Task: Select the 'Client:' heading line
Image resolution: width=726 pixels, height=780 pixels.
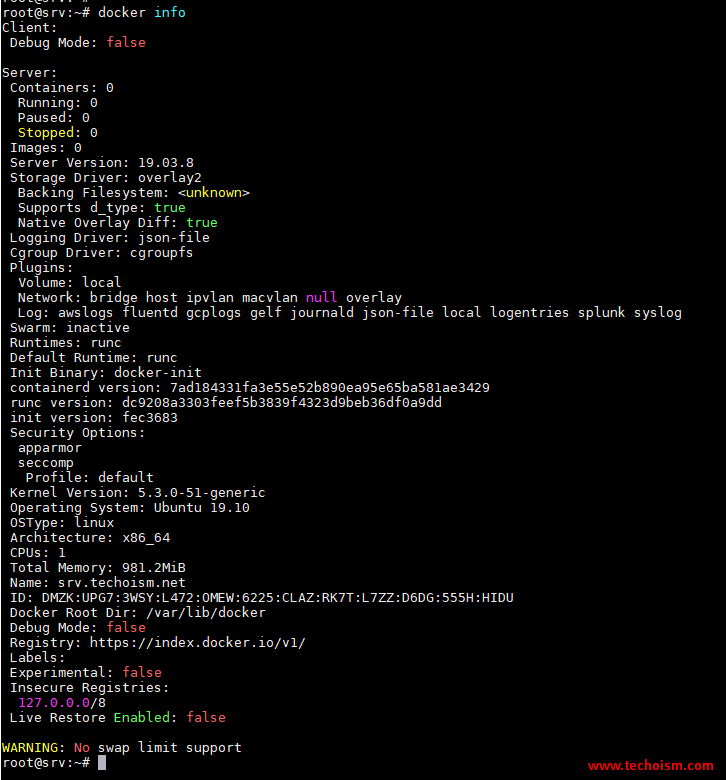Action: [x=30, y=27]
